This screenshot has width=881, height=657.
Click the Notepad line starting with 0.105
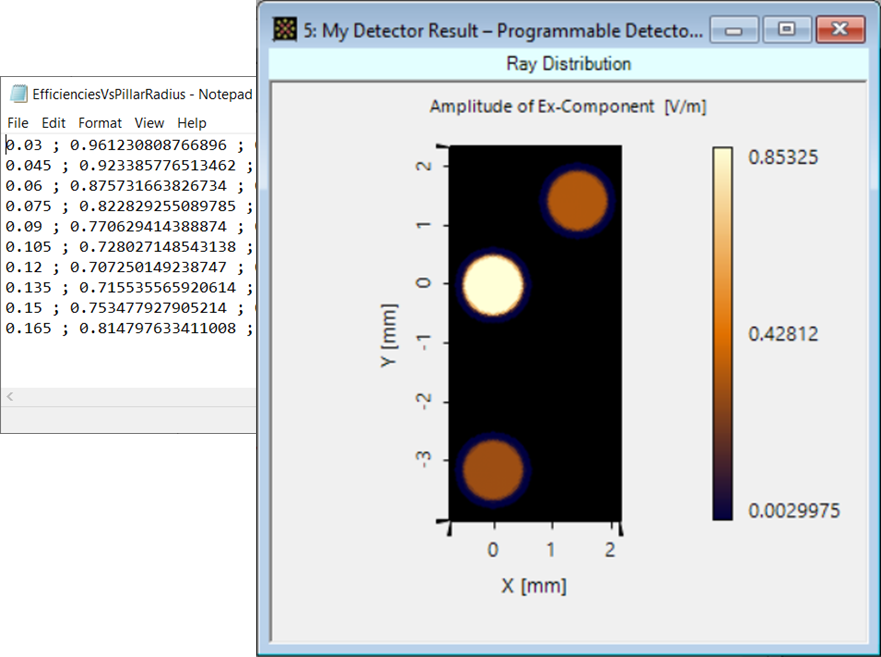130,247
